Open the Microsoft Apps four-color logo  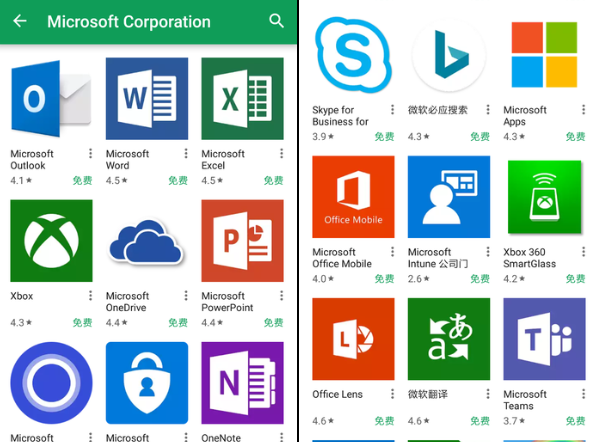pos(544,55)
